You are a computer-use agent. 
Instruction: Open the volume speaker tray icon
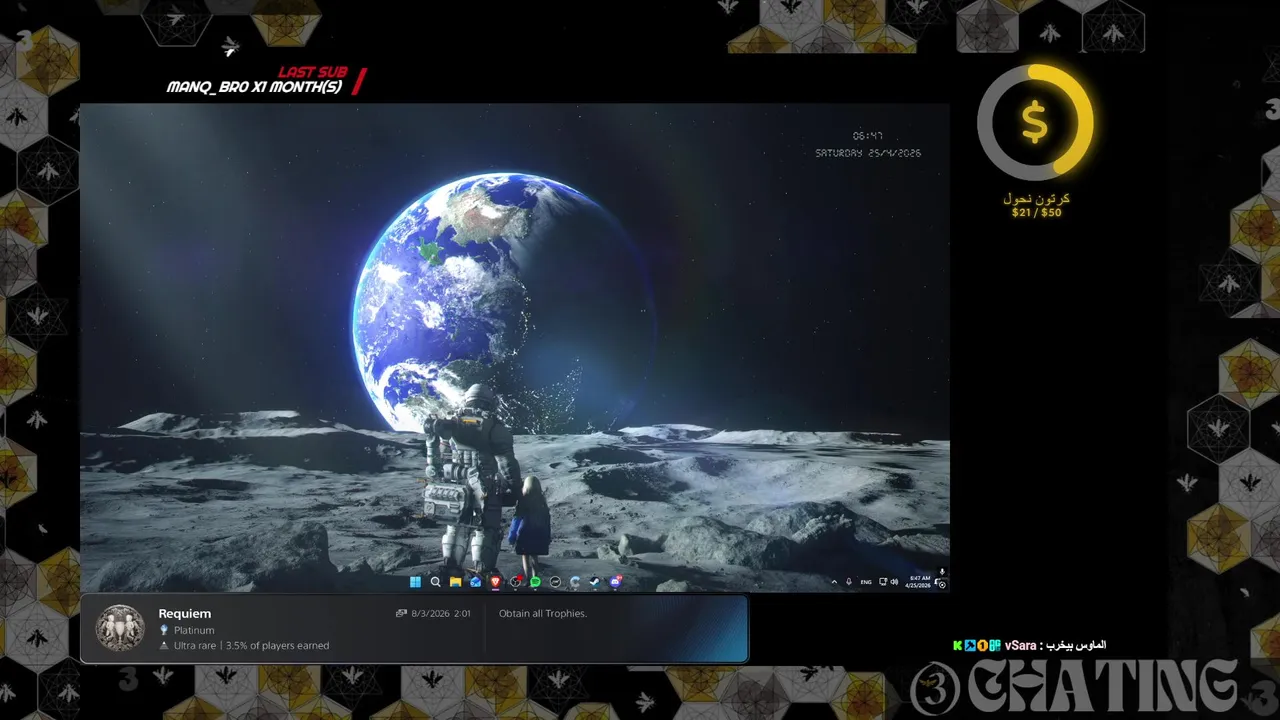(x=894, y=581)
